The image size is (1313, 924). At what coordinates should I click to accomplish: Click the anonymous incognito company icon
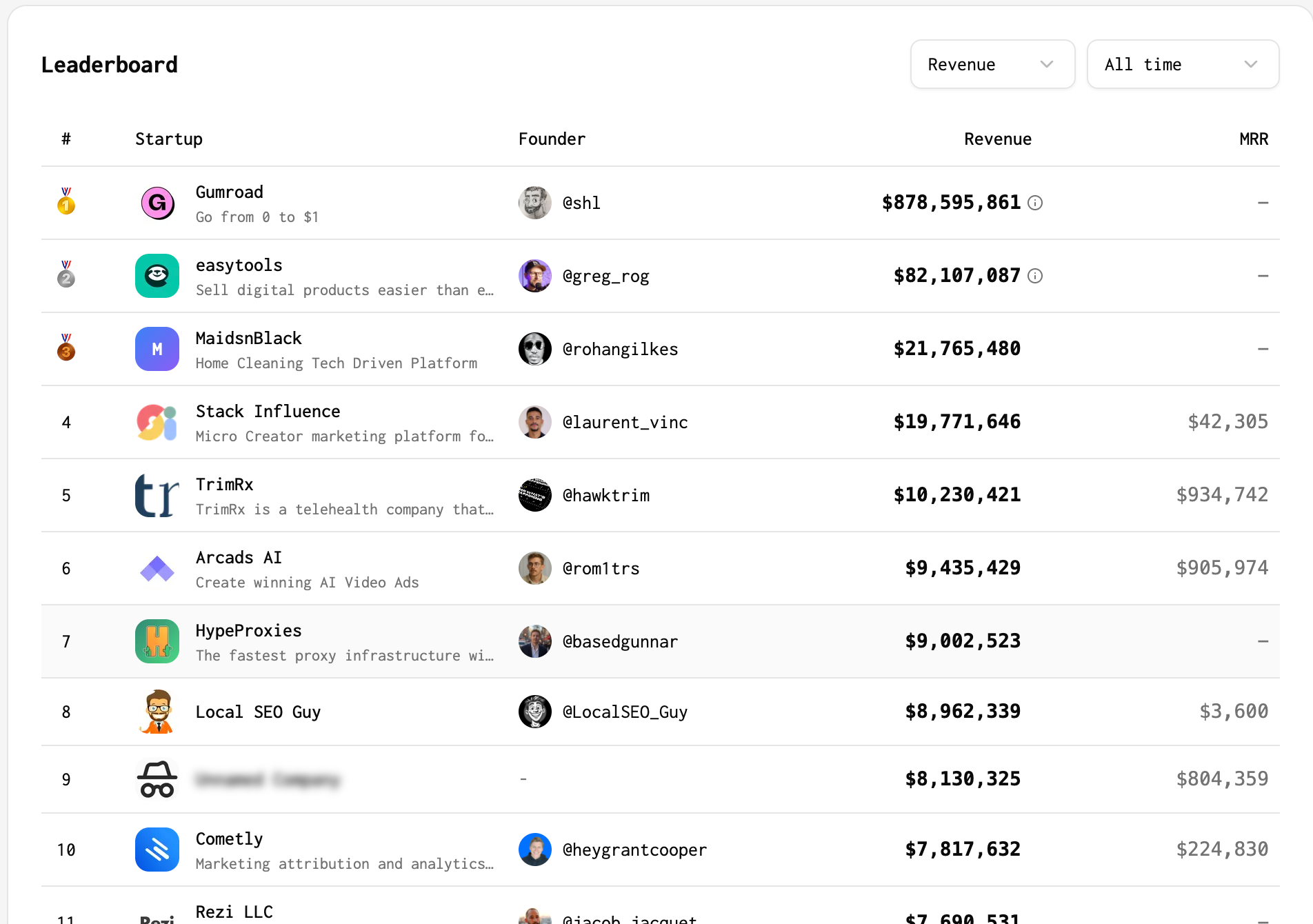(157, 779)
